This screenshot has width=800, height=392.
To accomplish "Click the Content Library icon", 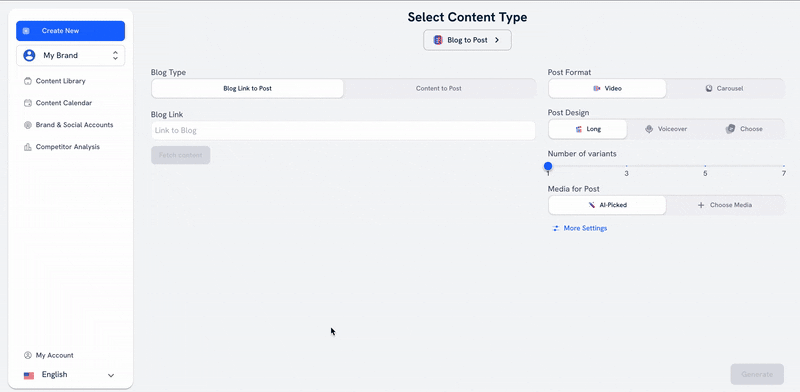I will coord(28,81).
